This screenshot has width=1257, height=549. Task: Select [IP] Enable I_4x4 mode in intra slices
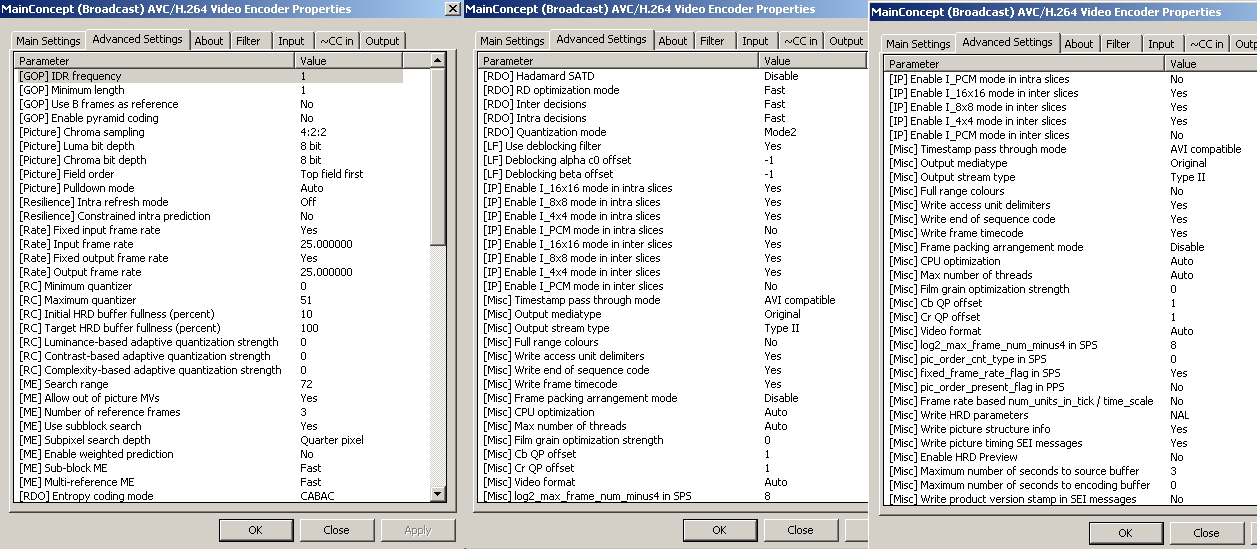coord(672,216)
